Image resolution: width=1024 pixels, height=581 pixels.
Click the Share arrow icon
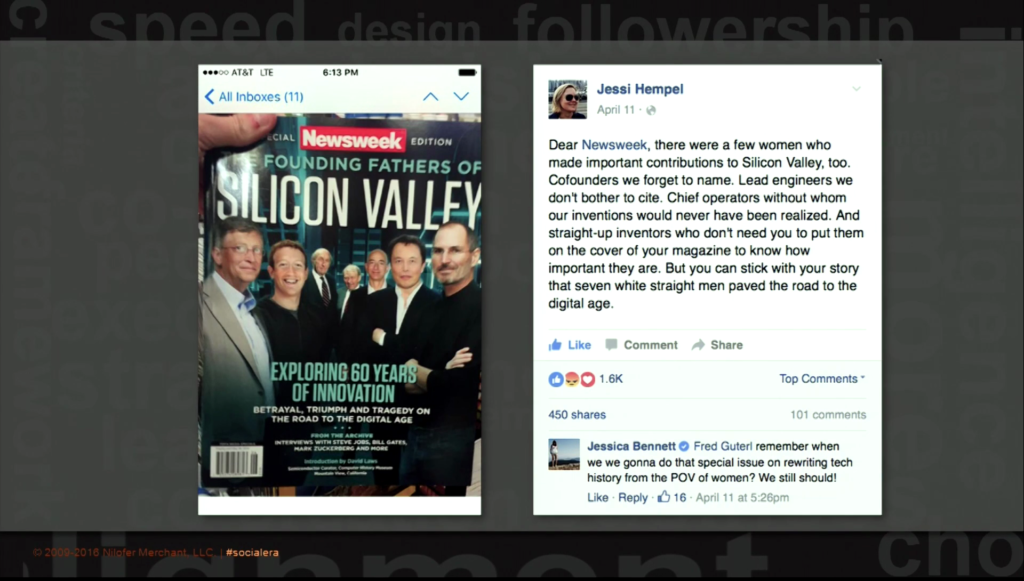click(x=698, y=345)
